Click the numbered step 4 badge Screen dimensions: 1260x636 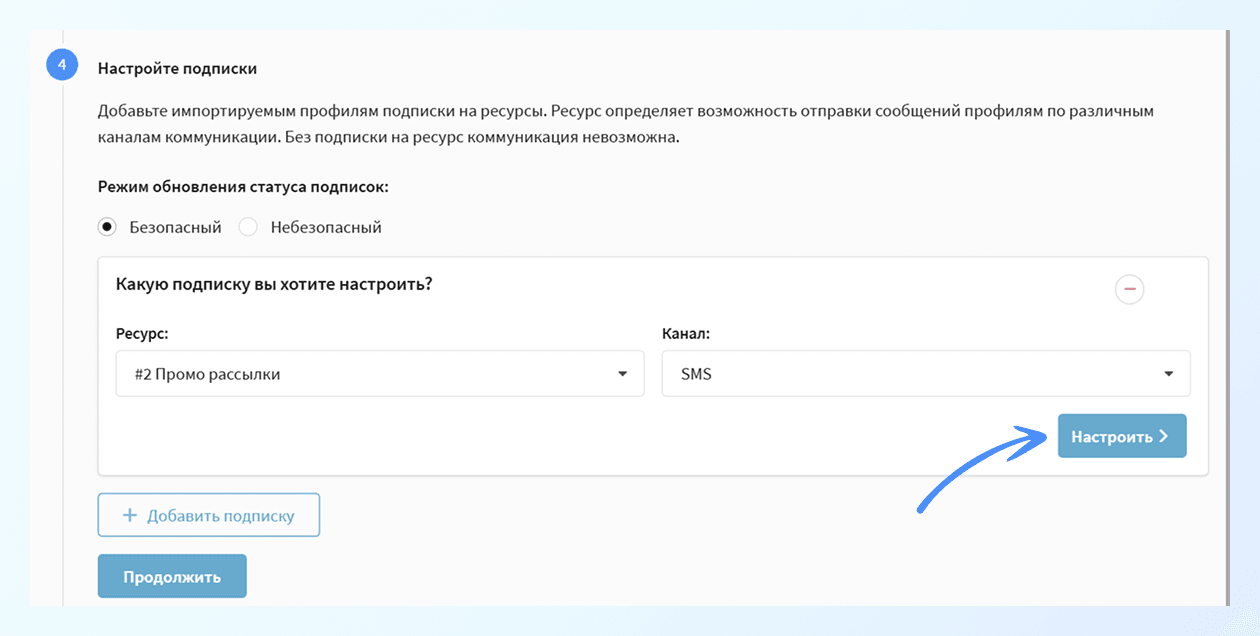coord(62,64)
